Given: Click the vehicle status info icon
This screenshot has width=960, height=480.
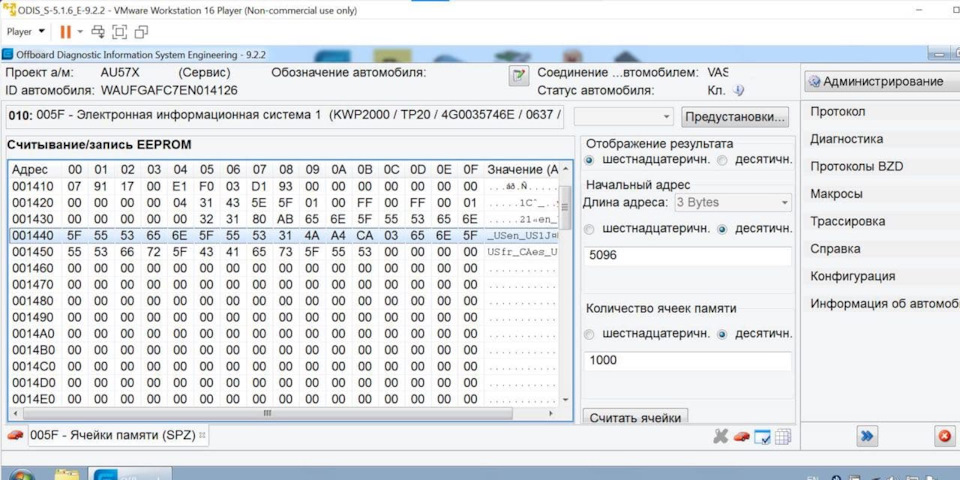Looking at the screenshot, I should [738, 91].
